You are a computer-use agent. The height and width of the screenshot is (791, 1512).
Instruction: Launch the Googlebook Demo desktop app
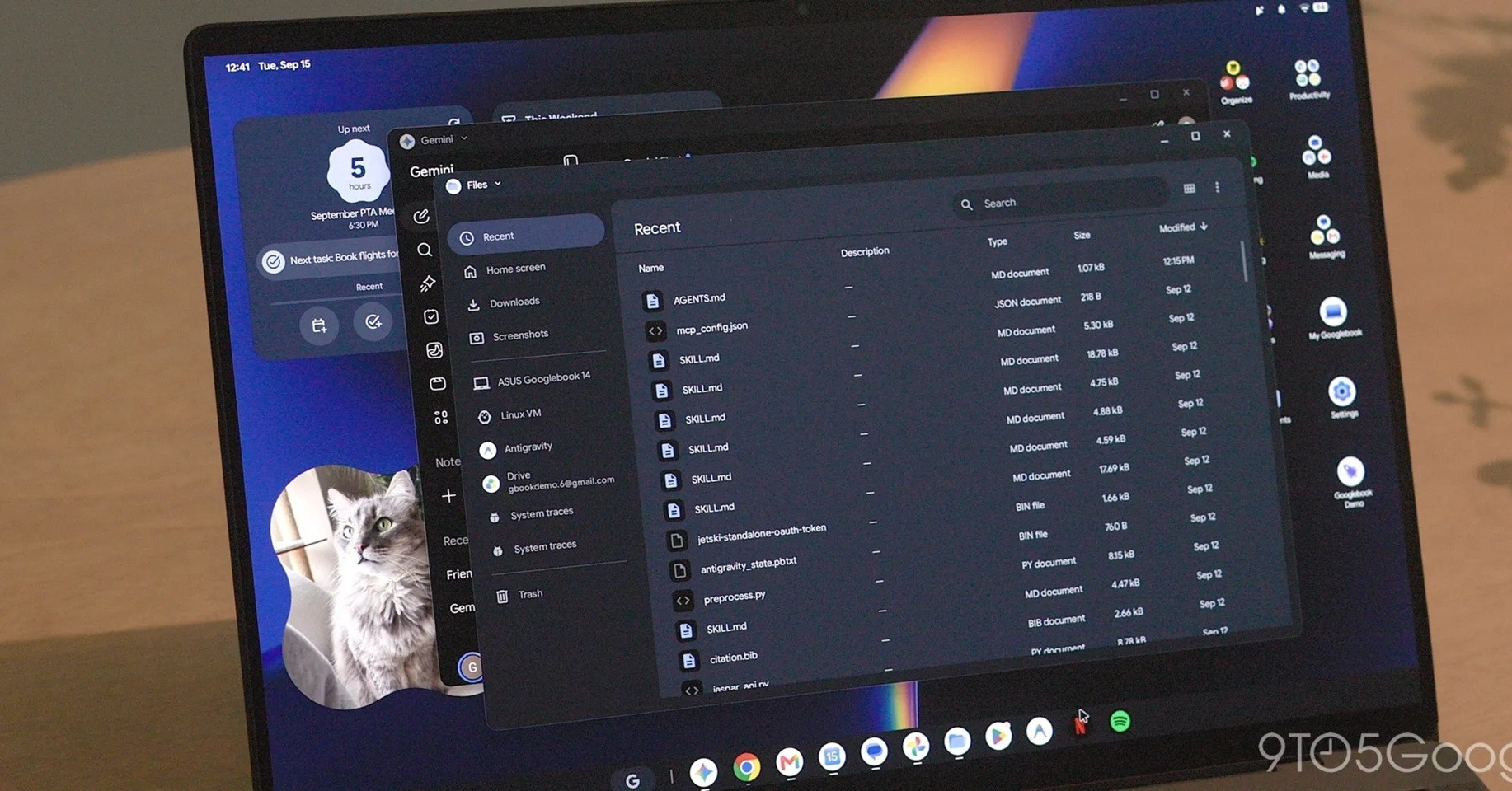click(1351, 481)
